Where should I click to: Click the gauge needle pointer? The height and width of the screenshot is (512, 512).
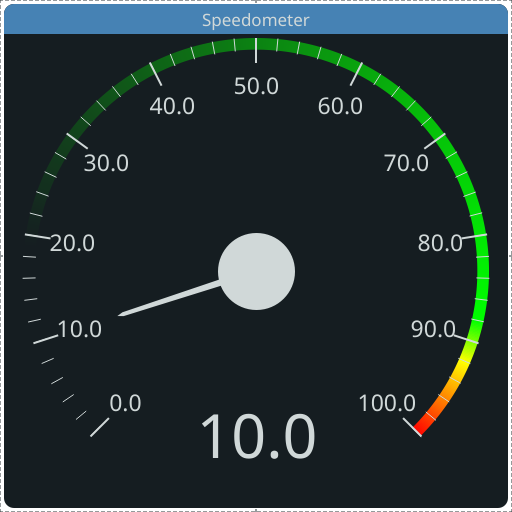[x=170, y=298]
